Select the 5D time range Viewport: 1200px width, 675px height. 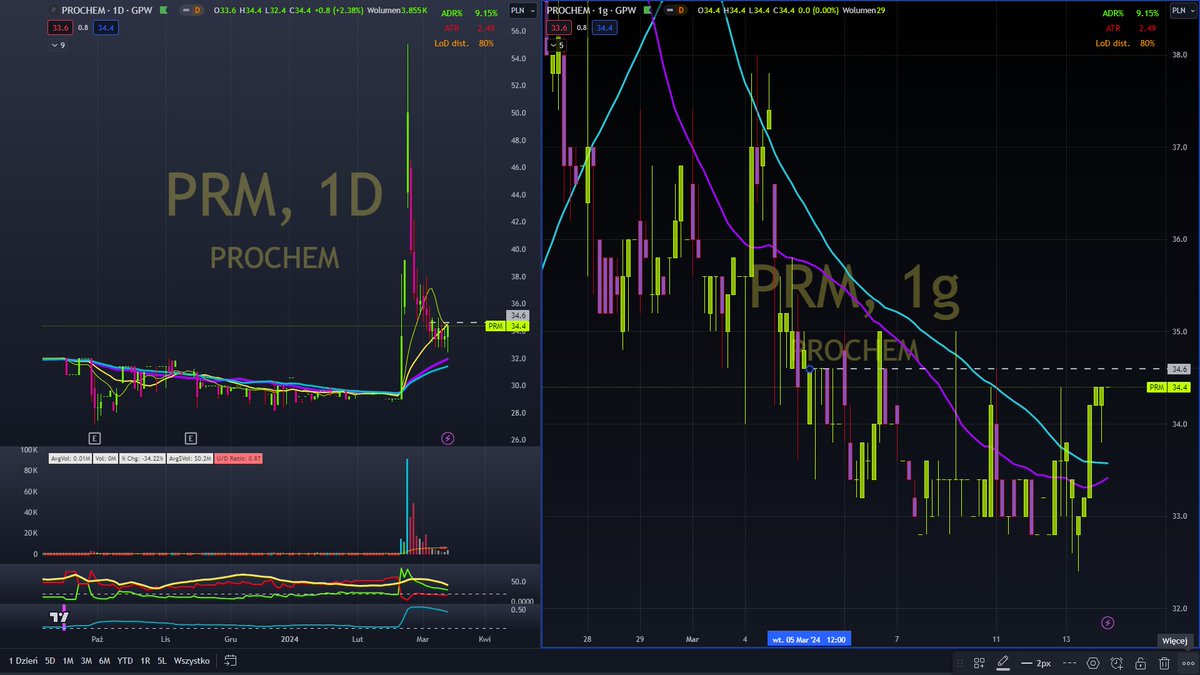50,661
